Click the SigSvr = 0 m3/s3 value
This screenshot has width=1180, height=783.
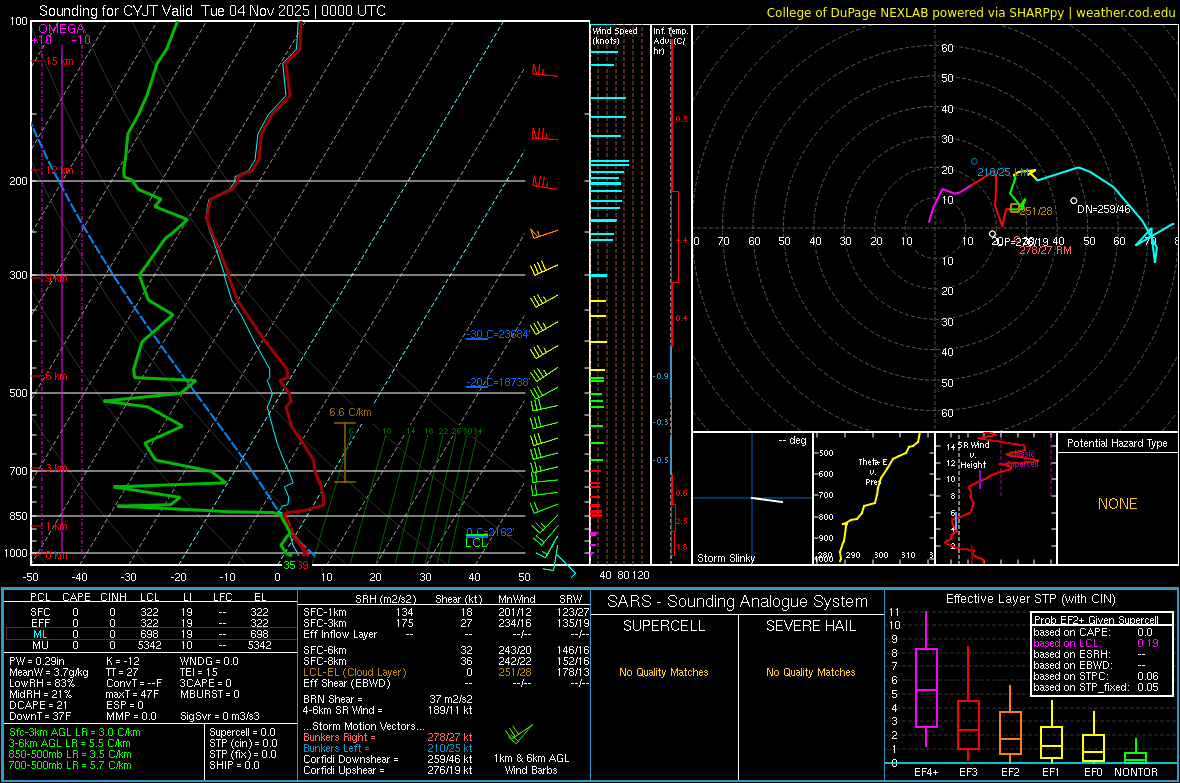tap(220, 716)
